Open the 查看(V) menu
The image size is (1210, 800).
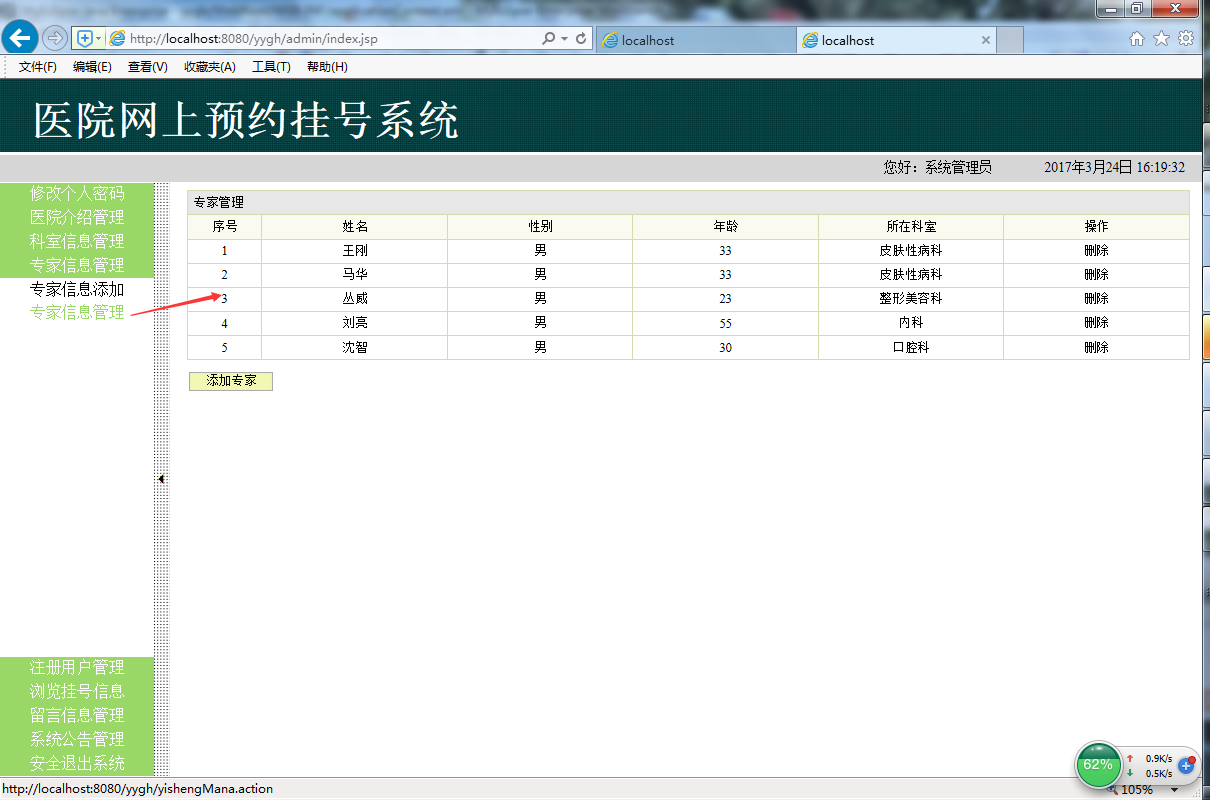click(x=147, y=67)
